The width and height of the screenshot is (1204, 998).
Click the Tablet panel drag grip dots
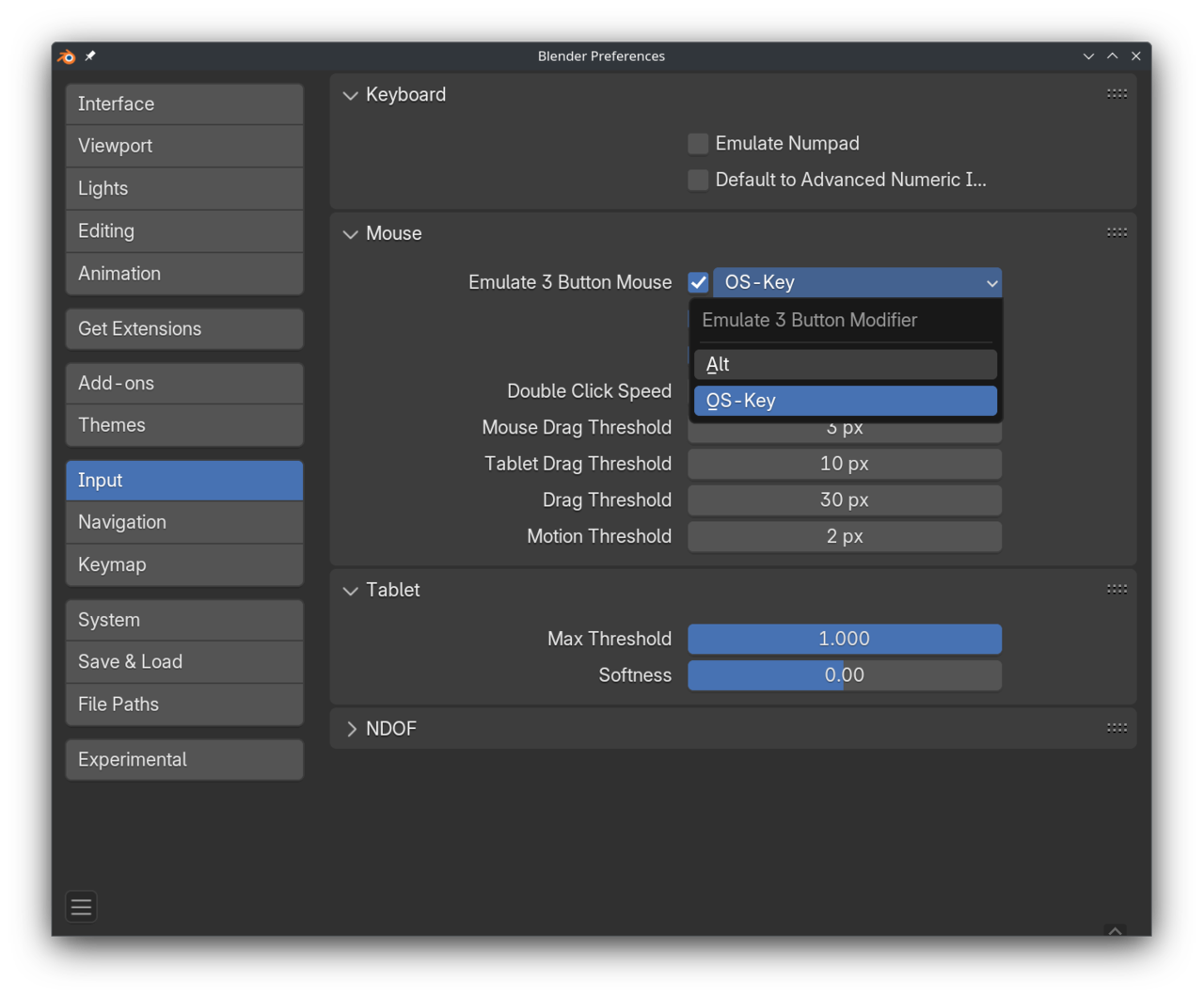coord(1117,589)
